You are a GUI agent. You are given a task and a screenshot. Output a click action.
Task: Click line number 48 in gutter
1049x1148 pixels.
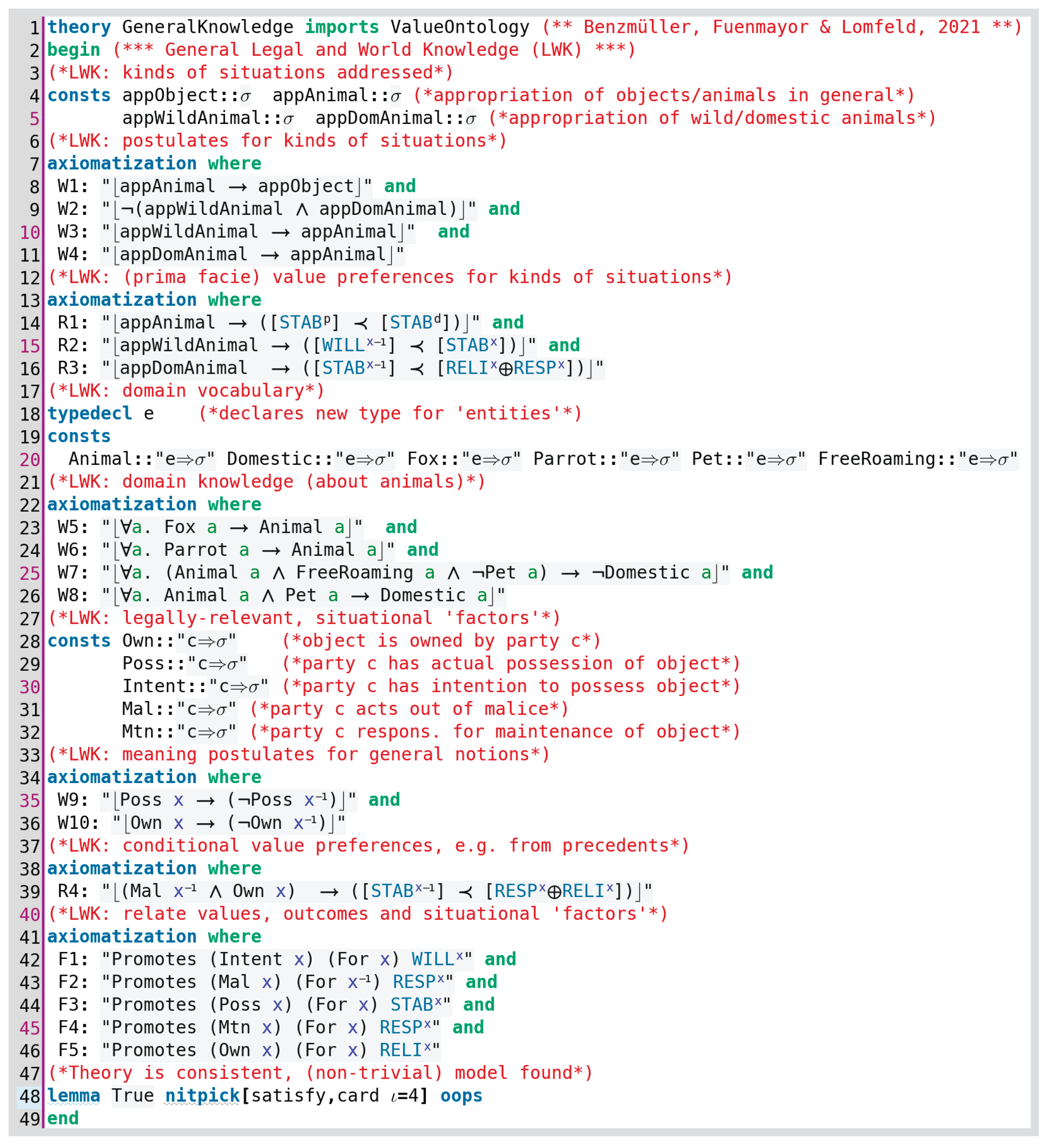(30, 1096)
